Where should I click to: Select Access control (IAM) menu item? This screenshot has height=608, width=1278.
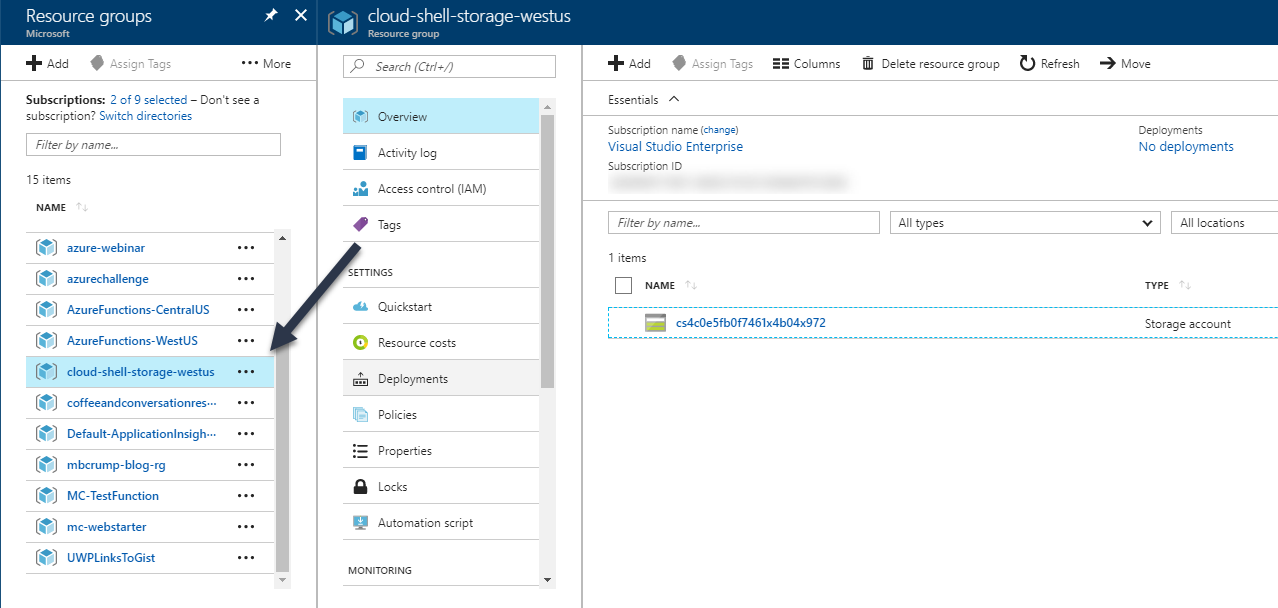[x=431, y=189]
